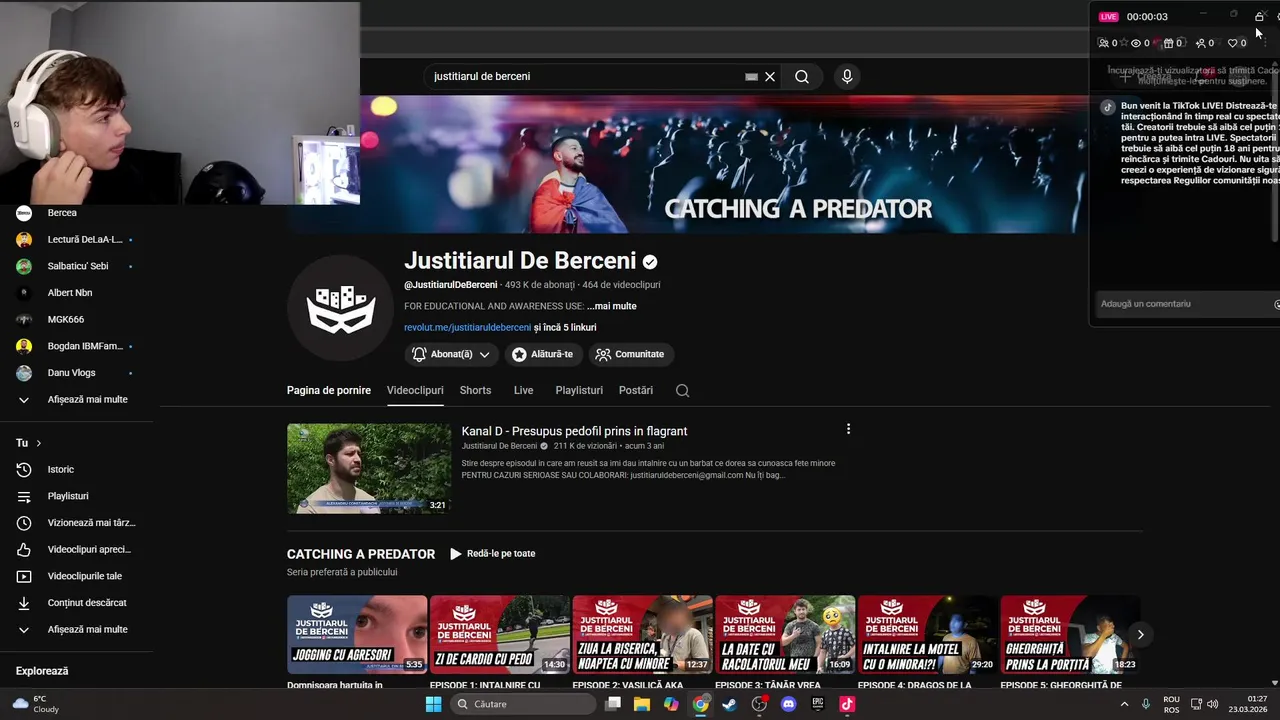Click the Windows taskbar Căutare search box
Screen dimensions: 1280x720
click(x=523, y=704)
